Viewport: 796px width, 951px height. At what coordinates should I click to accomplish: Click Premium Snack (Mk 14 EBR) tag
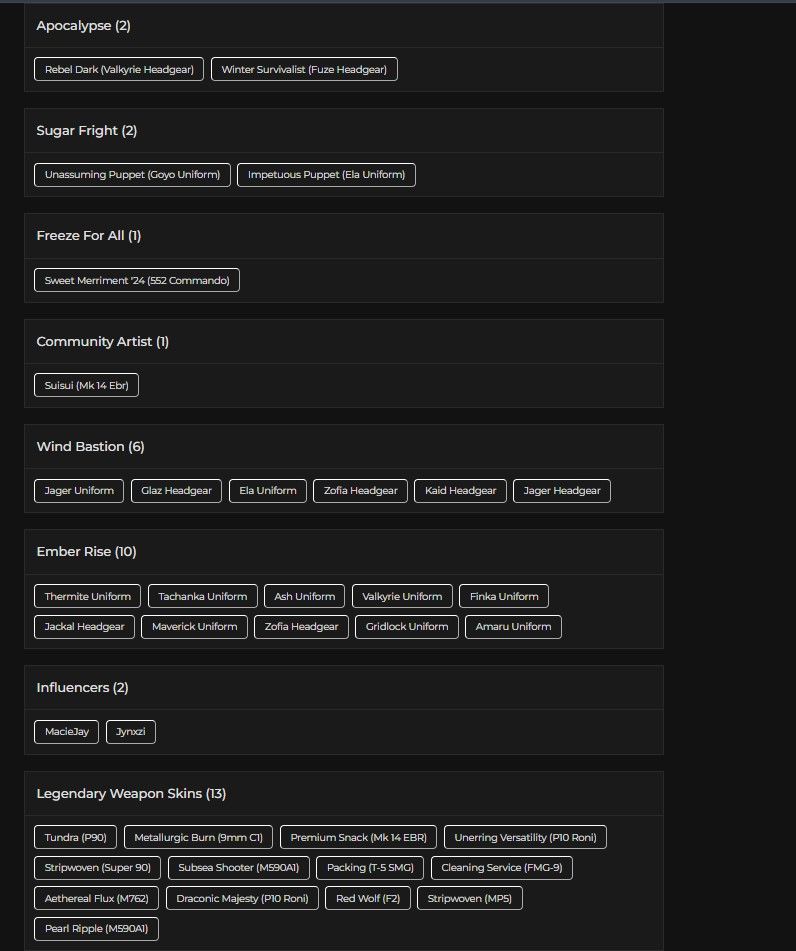pyautogui.click(x=359, y=837)
